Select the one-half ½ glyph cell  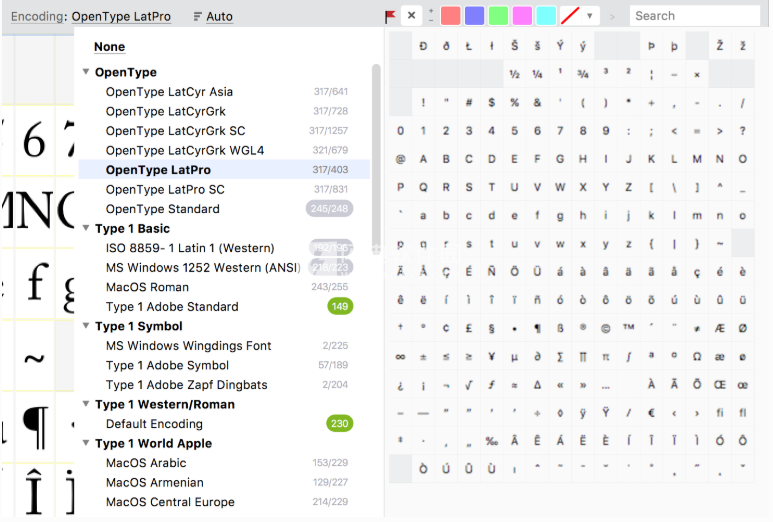(514, 74)
